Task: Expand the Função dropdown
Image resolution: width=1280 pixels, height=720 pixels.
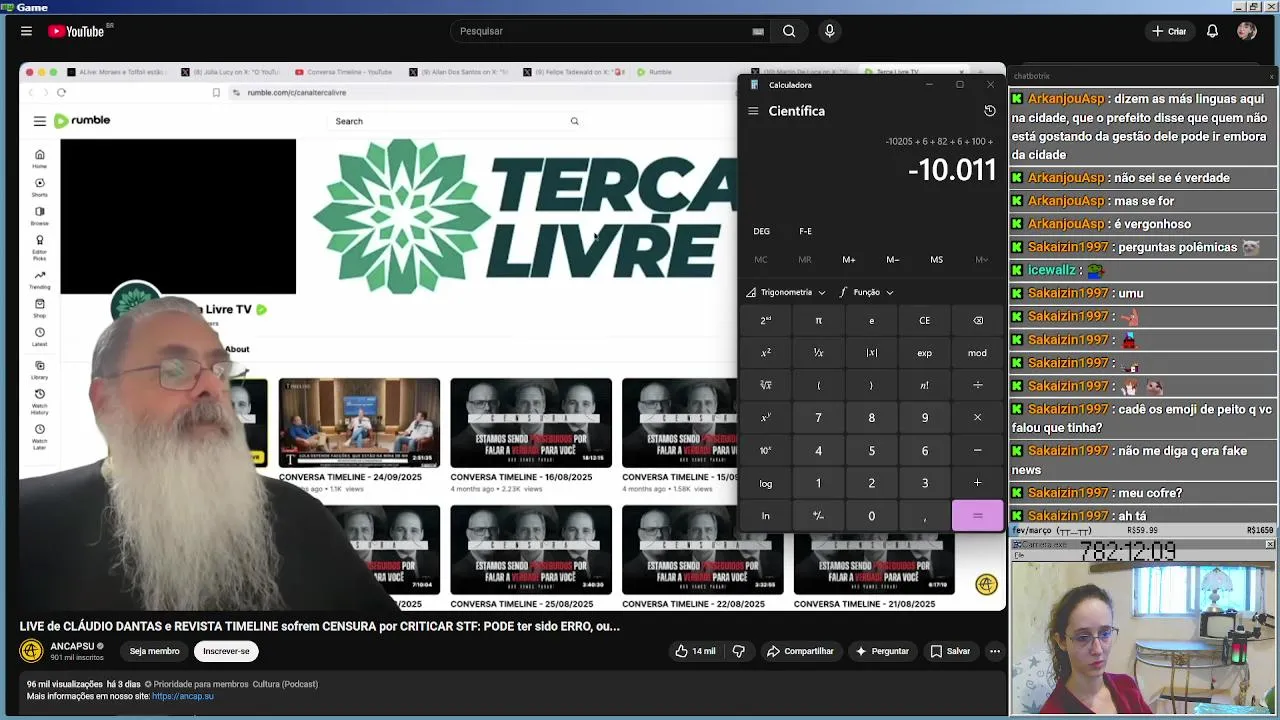Action: (866, 292)
